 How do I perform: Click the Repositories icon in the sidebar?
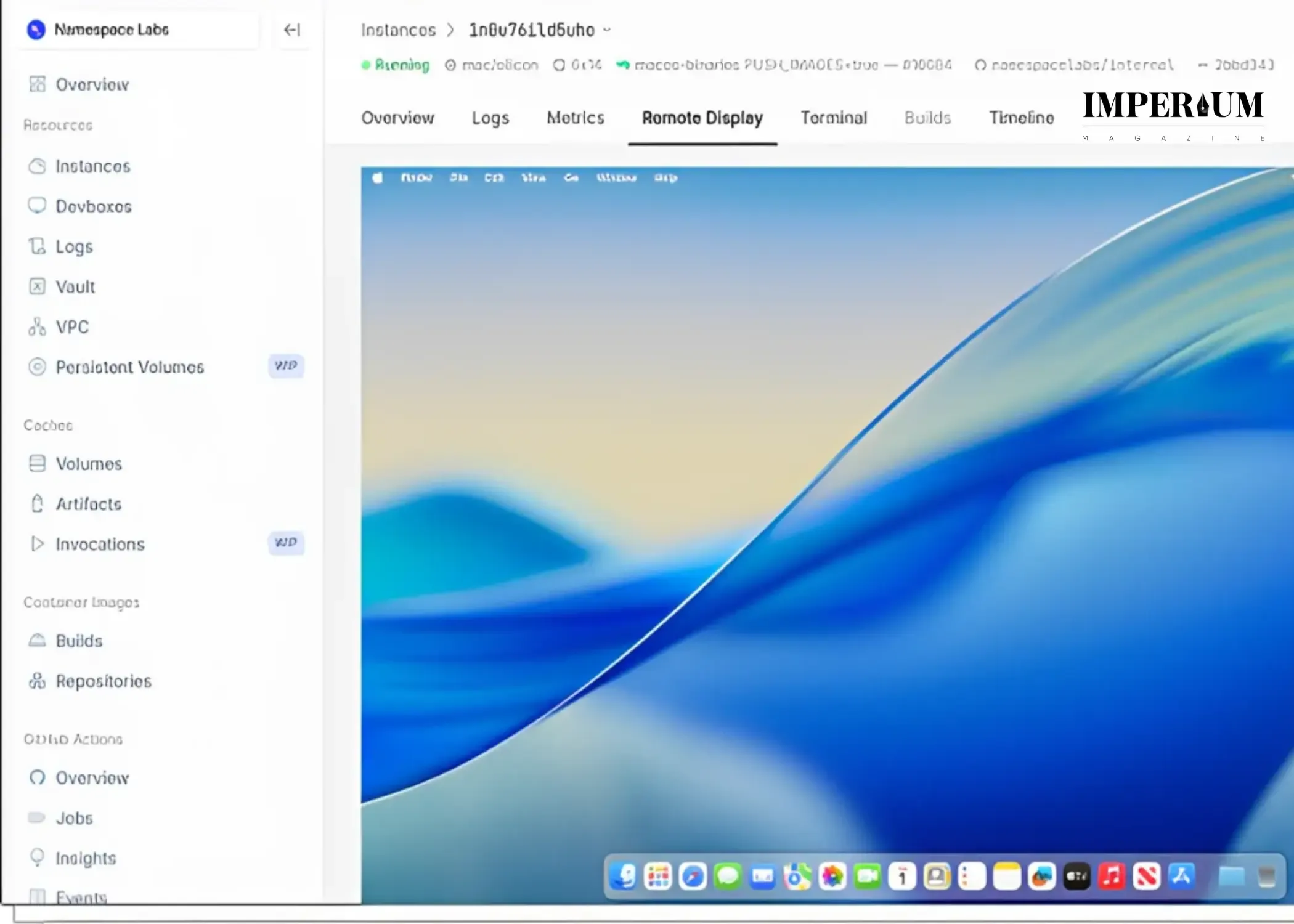click(37, 681)
